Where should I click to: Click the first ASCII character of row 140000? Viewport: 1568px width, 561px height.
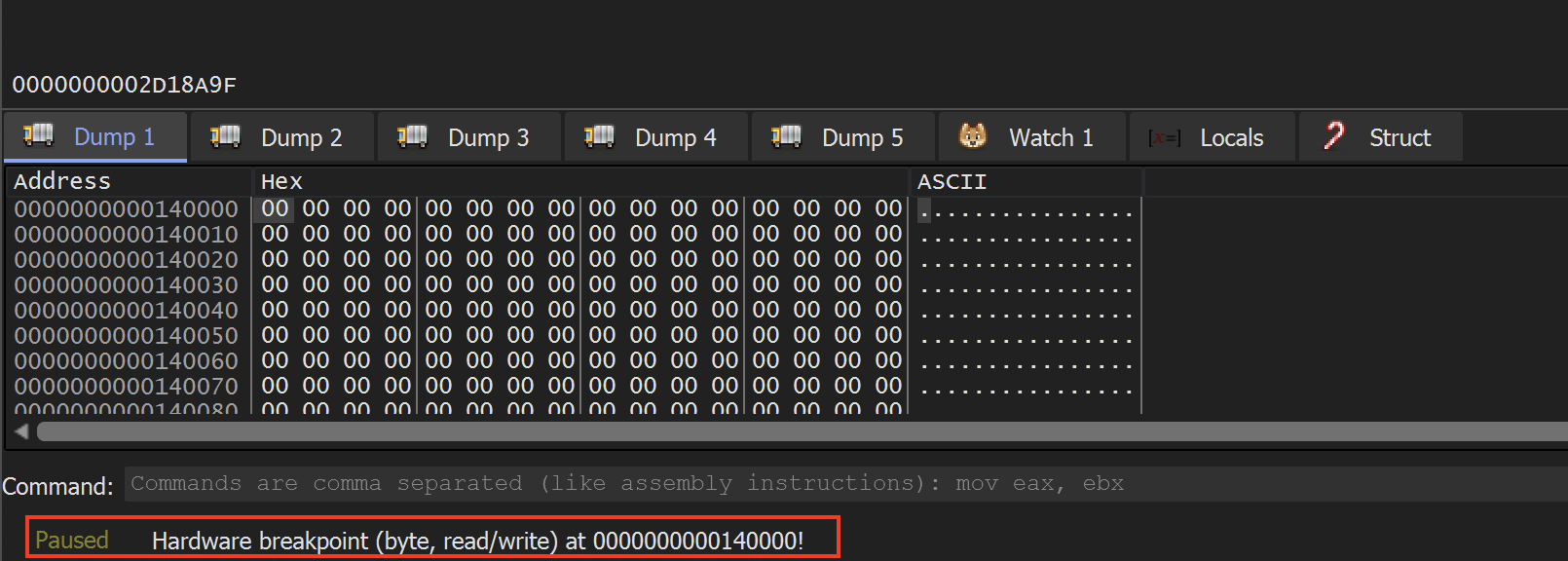[x=924, y=209]
